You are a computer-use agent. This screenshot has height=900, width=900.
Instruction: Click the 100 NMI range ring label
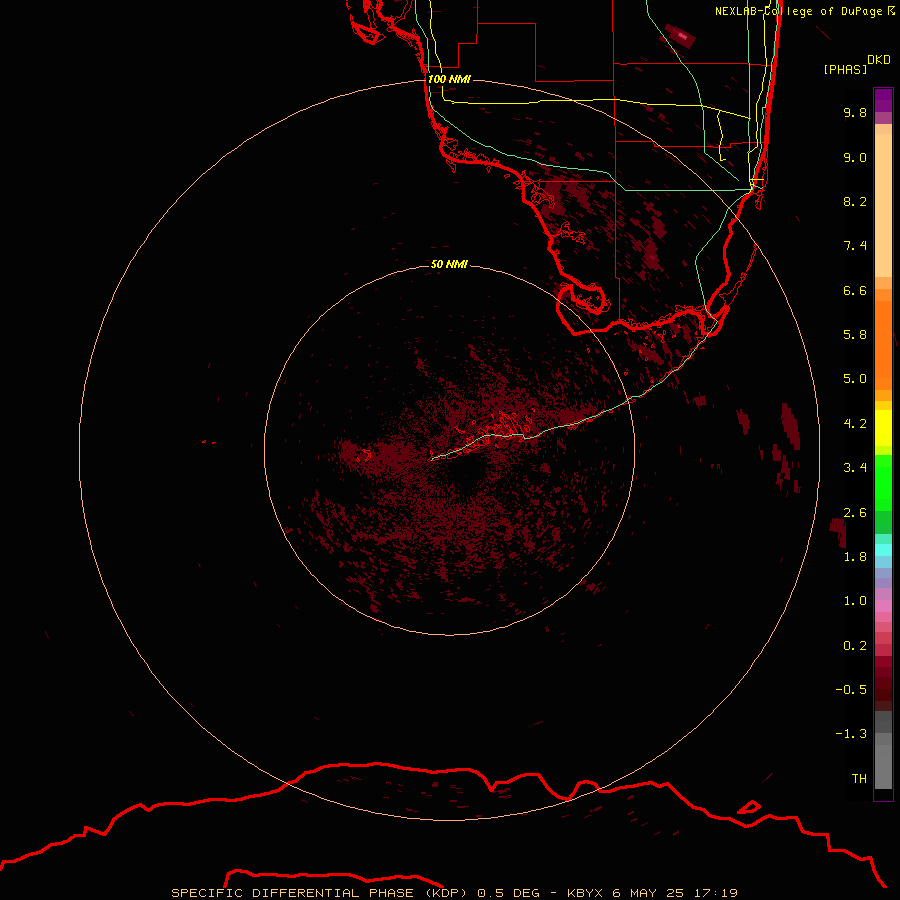(449, 79)
